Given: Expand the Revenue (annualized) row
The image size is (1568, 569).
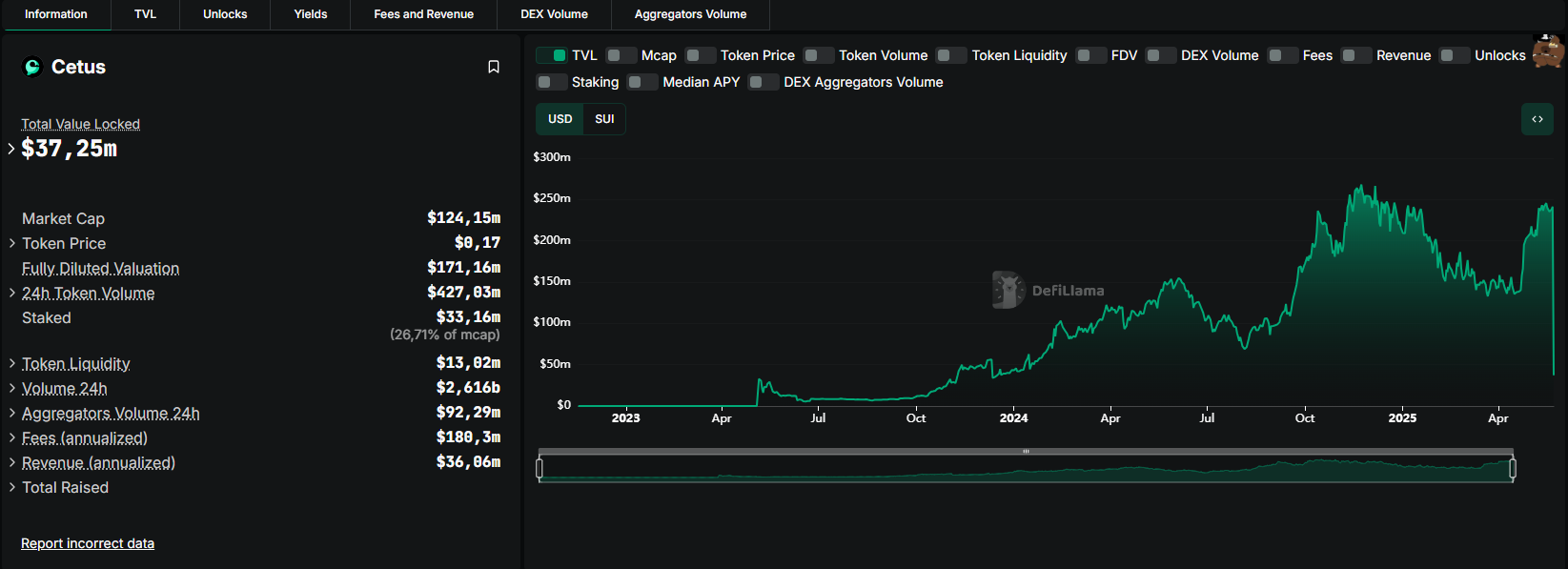Looking at the screenshot, I should pyautogui.click(x=12, y=462).
